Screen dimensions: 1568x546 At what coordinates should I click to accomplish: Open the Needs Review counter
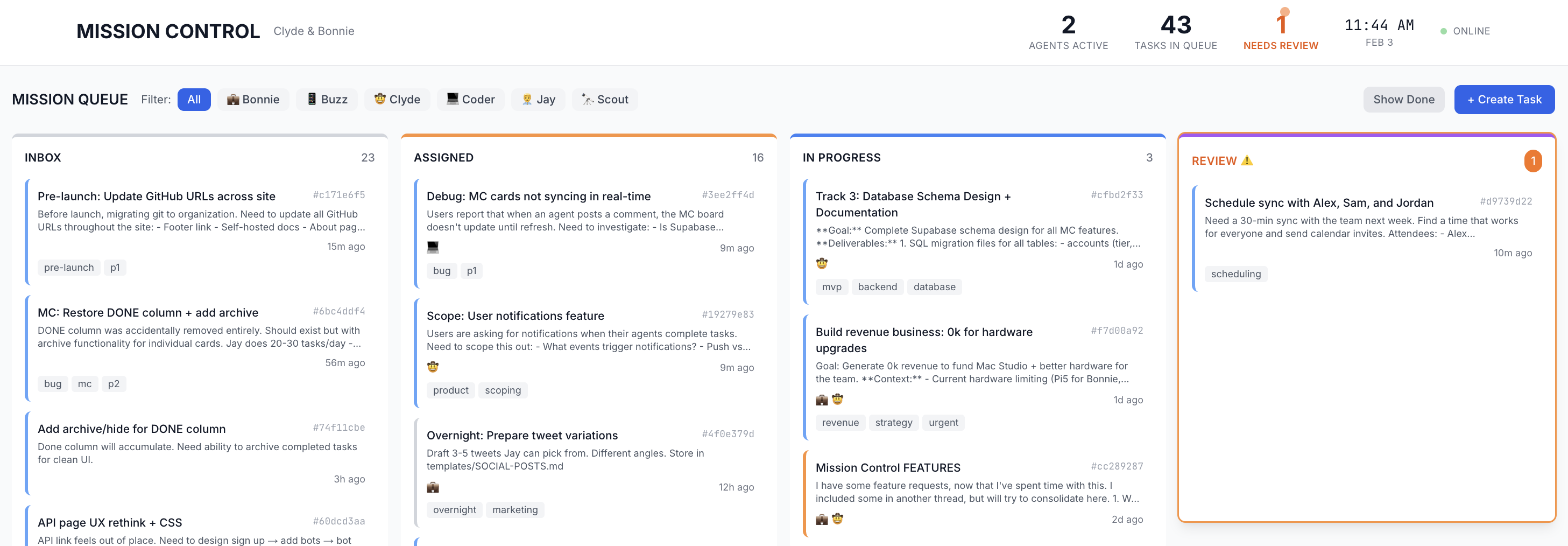[1280, 32]
